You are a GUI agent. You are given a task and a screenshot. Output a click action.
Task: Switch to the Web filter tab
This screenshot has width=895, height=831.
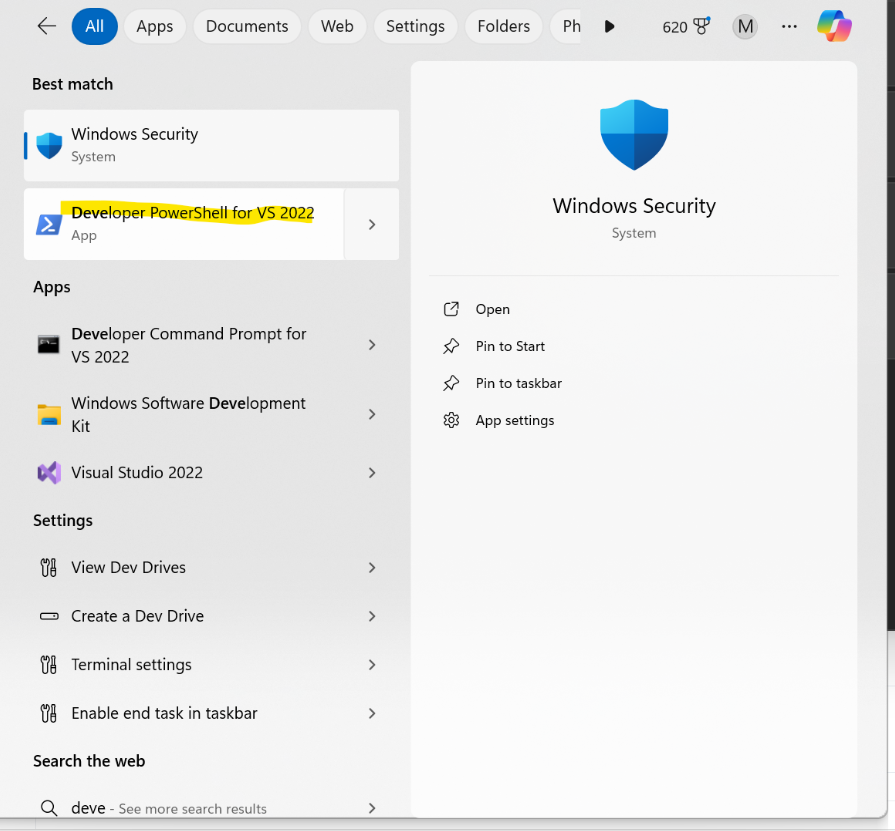click(337, 26)
